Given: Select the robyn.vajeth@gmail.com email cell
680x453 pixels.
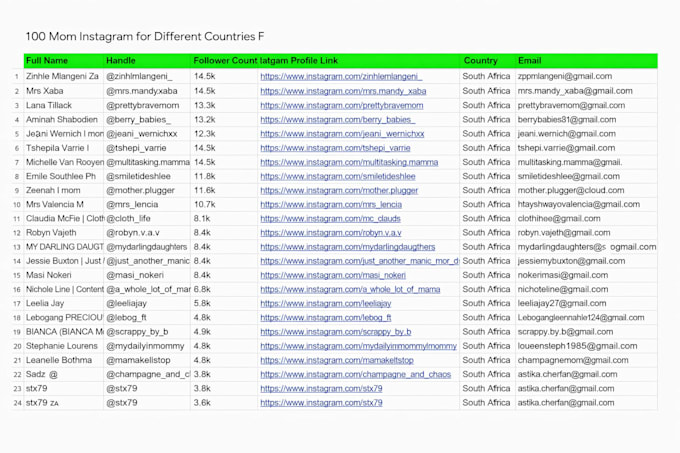Looking at the screenshot, I should [586, 233].
